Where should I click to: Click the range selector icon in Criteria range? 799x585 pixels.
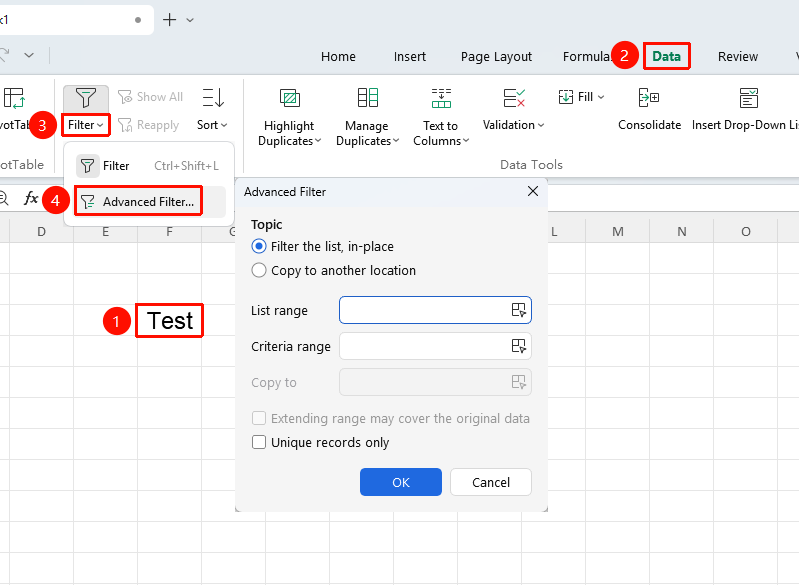[518, 346]
